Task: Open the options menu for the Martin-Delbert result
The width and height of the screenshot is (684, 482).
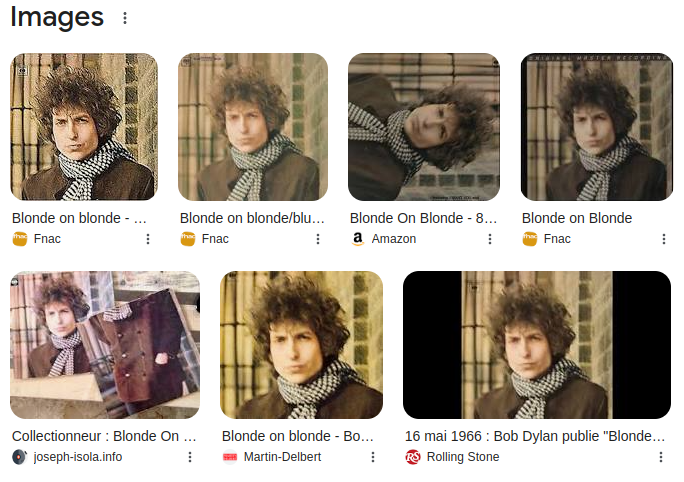Action: click(373, 457)
